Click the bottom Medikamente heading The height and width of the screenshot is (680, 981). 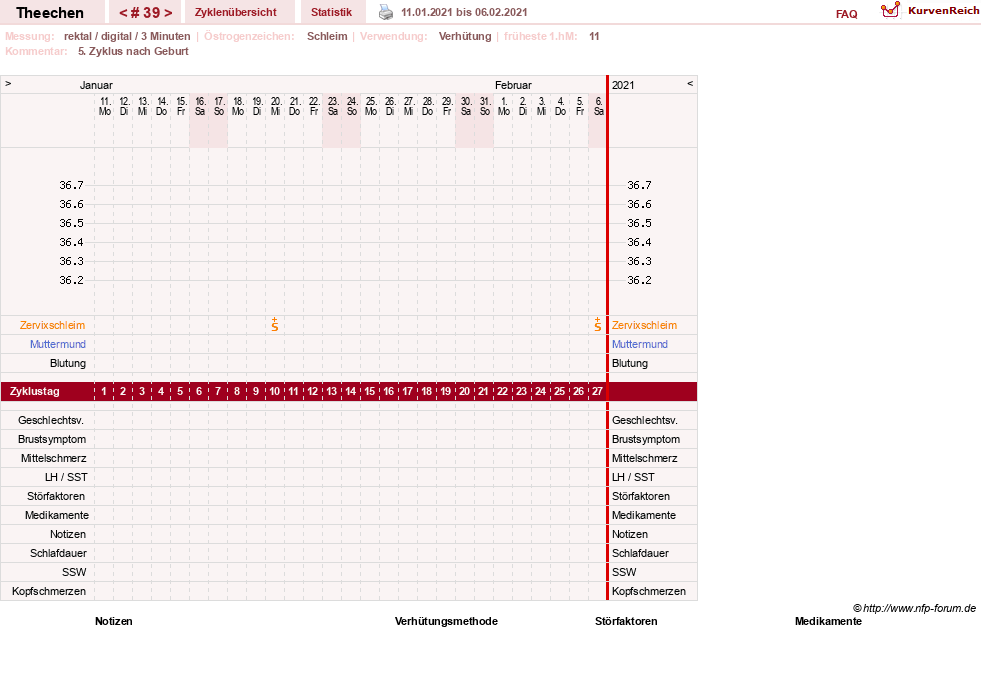[828, 621]
